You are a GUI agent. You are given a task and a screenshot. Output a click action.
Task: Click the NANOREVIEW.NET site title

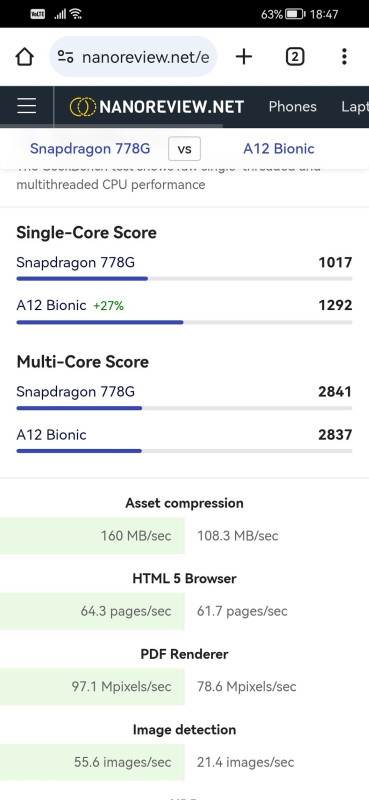(x=172, y=107)
